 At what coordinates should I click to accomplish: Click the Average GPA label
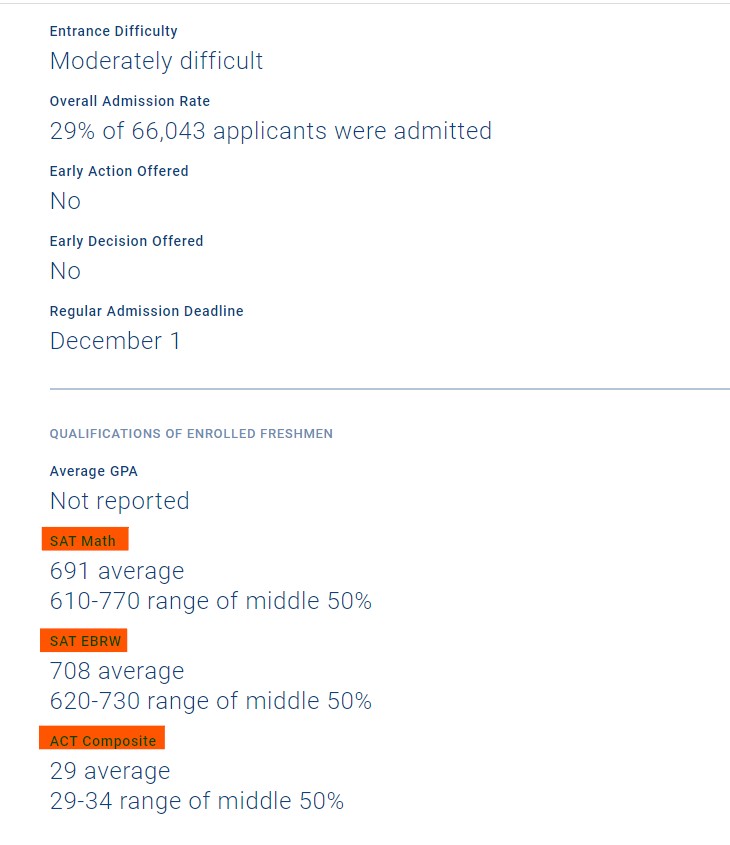tap(93, 471)
